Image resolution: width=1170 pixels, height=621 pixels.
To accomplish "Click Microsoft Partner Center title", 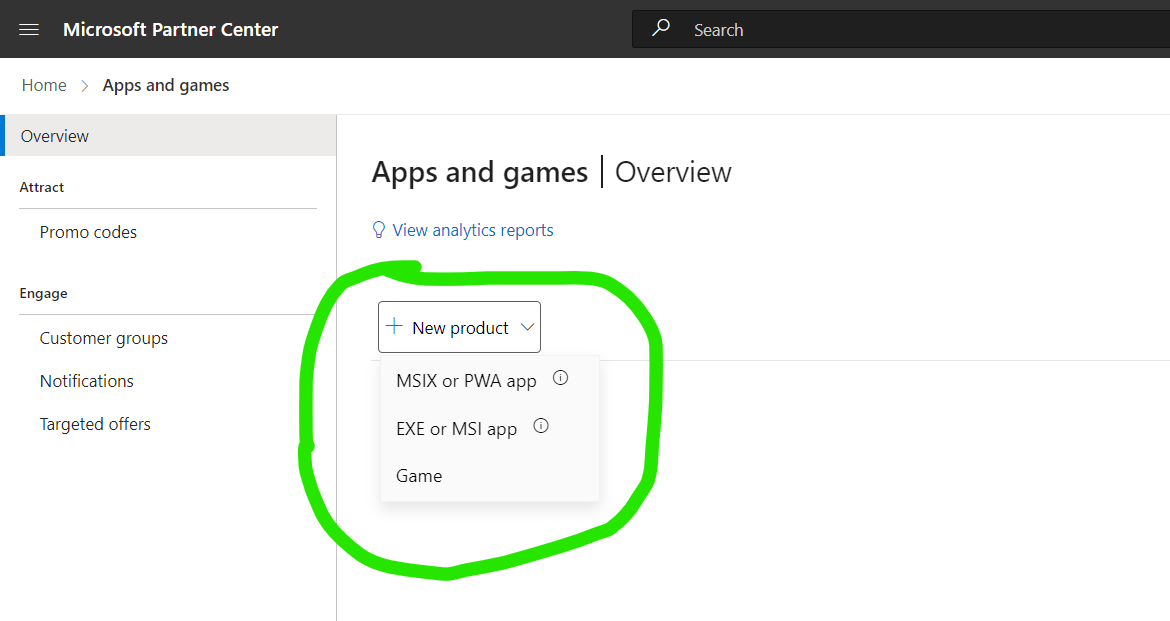I will click(170, 29).
